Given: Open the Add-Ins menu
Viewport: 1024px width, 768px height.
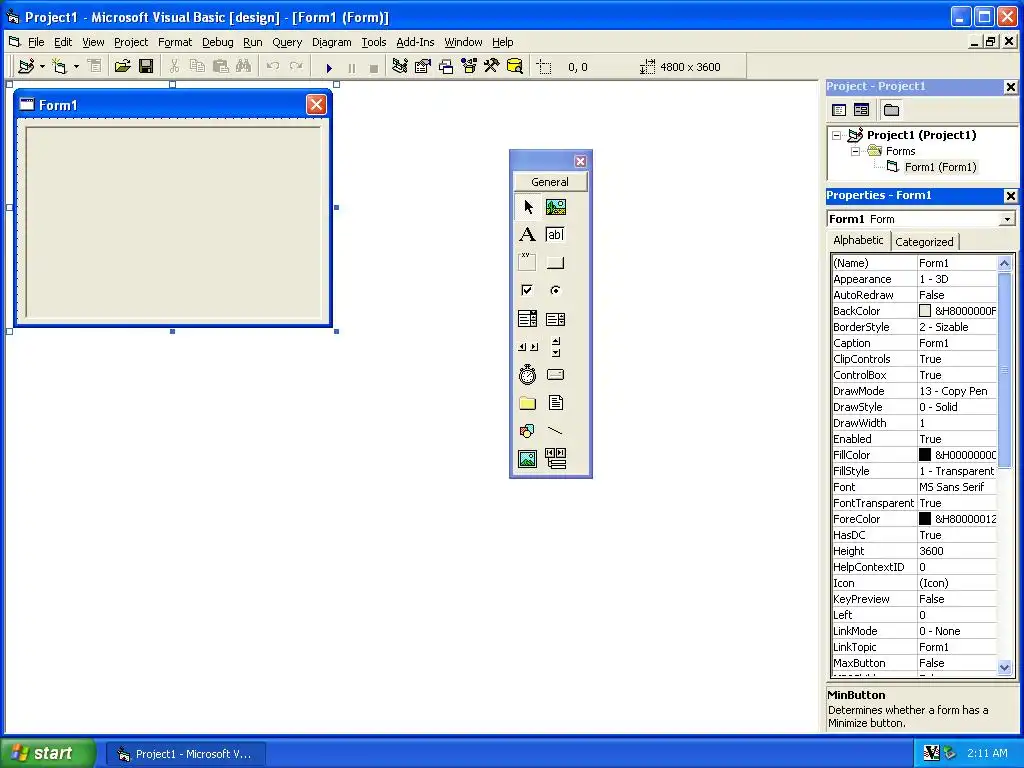Looking at the screenshot, I should [415, 42].
